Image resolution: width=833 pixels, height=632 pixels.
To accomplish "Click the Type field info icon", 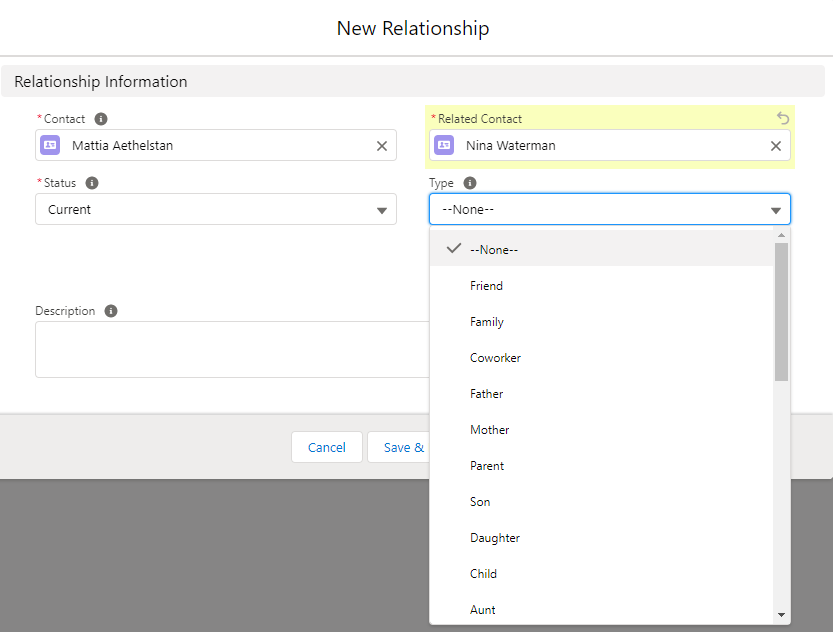I will [x=470, y=183].
